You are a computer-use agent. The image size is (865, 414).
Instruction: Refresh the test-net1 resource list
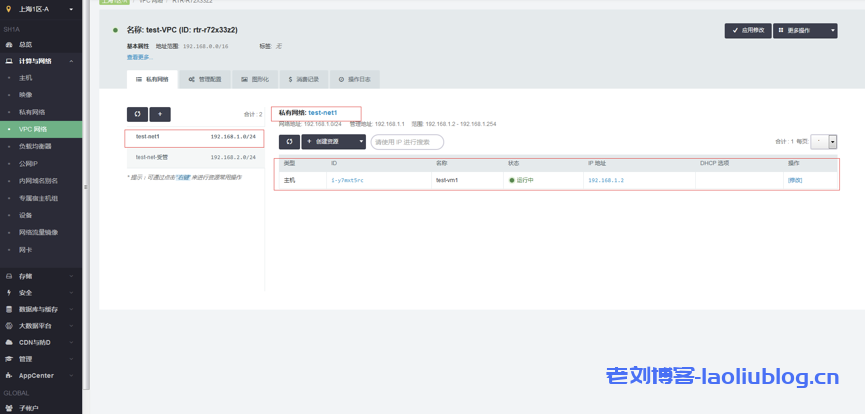tap(288, 142)
